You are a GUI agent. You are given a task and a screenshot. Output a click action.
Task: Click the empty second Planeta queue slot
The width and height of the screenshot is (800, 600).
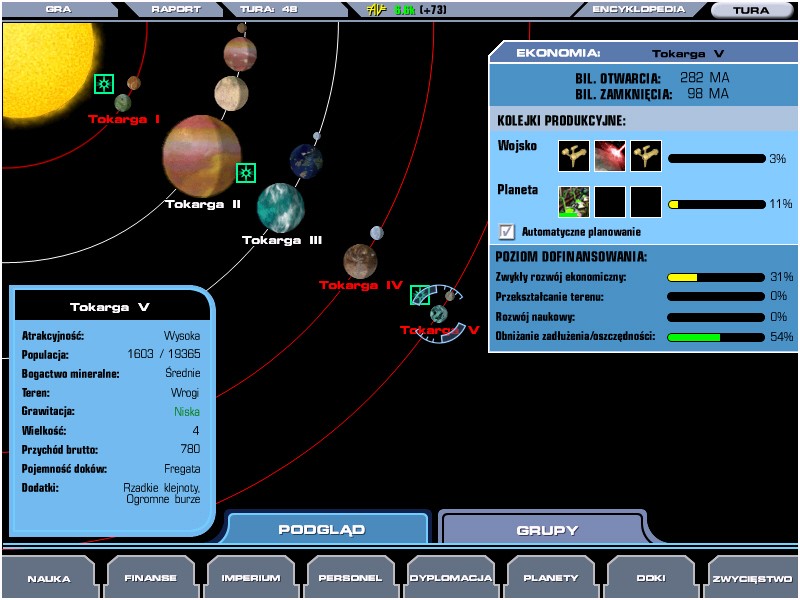[x=610, y=202]
